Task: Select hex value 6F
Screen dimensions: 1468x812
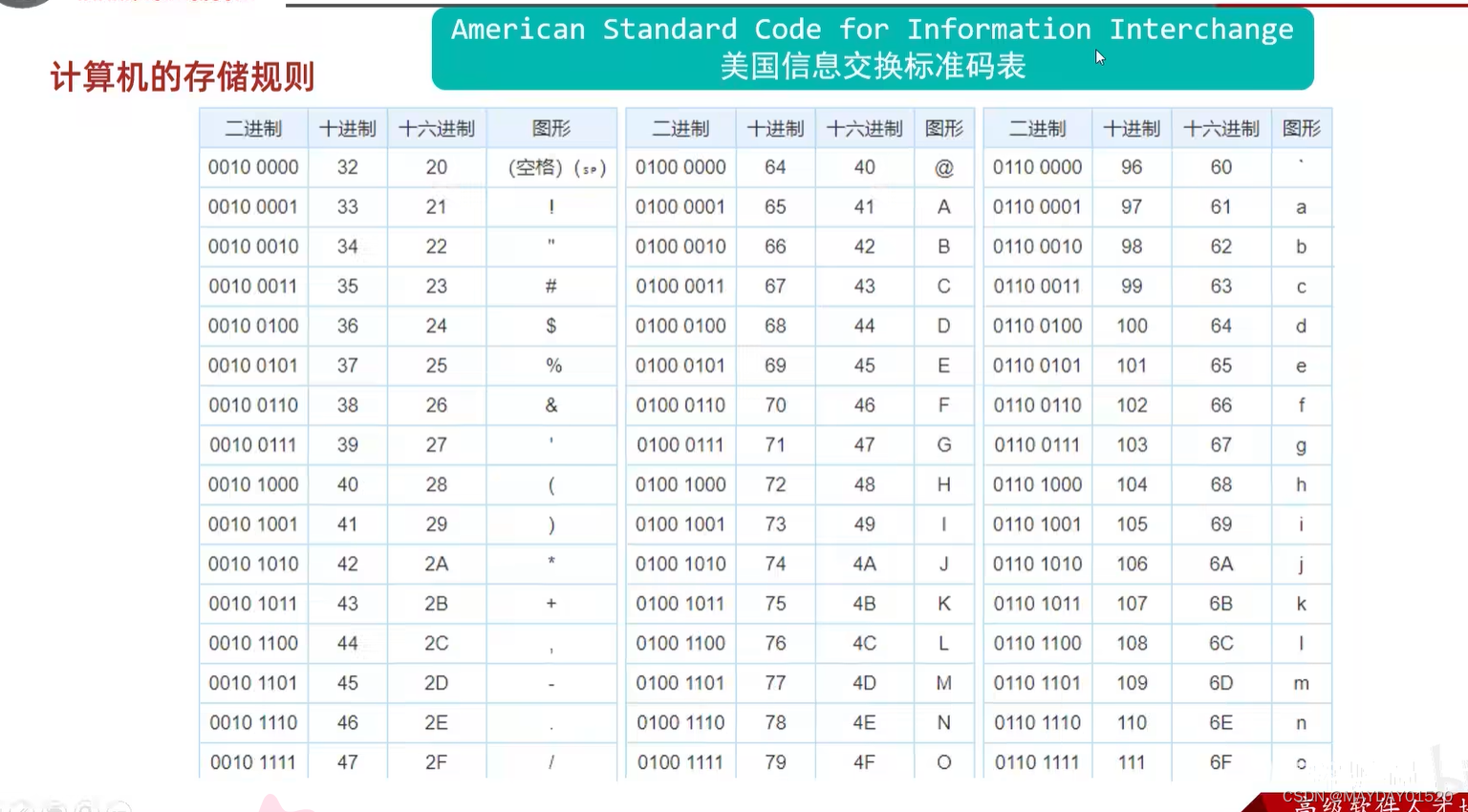Action: coord(1221,762)
